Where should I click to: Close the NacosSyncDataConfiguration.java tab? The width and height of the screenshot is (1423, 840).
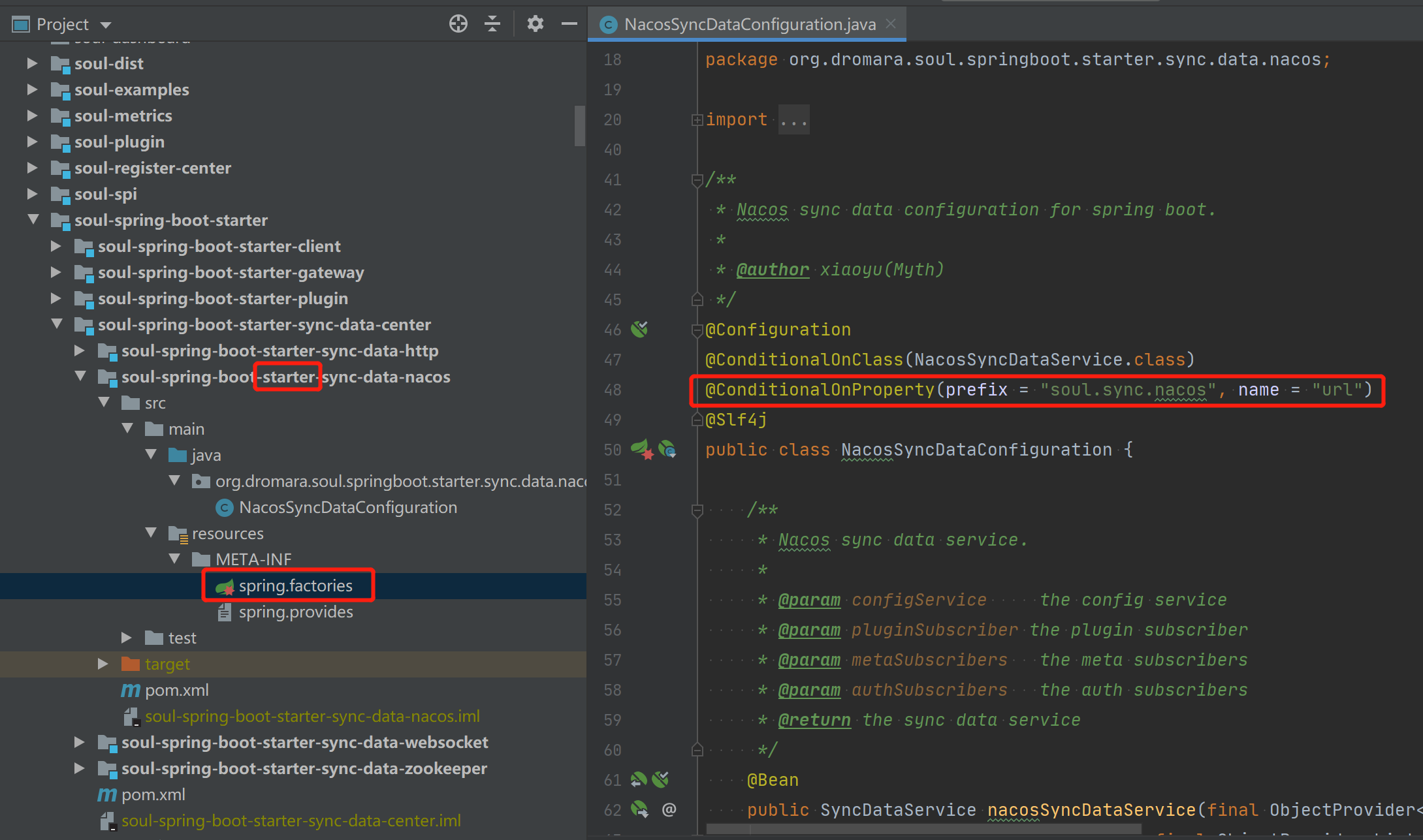tap(891, 24)
